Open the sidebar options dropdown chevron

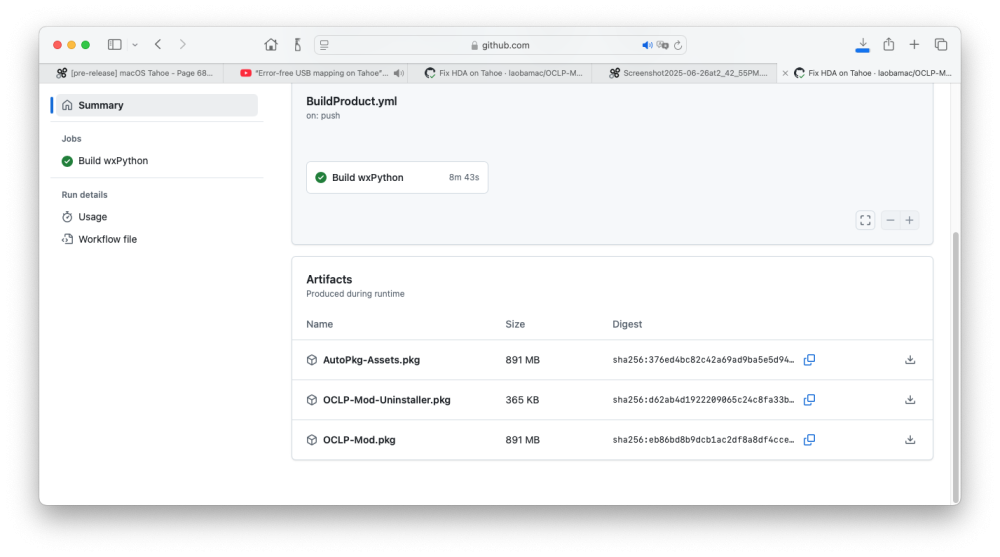135,45
